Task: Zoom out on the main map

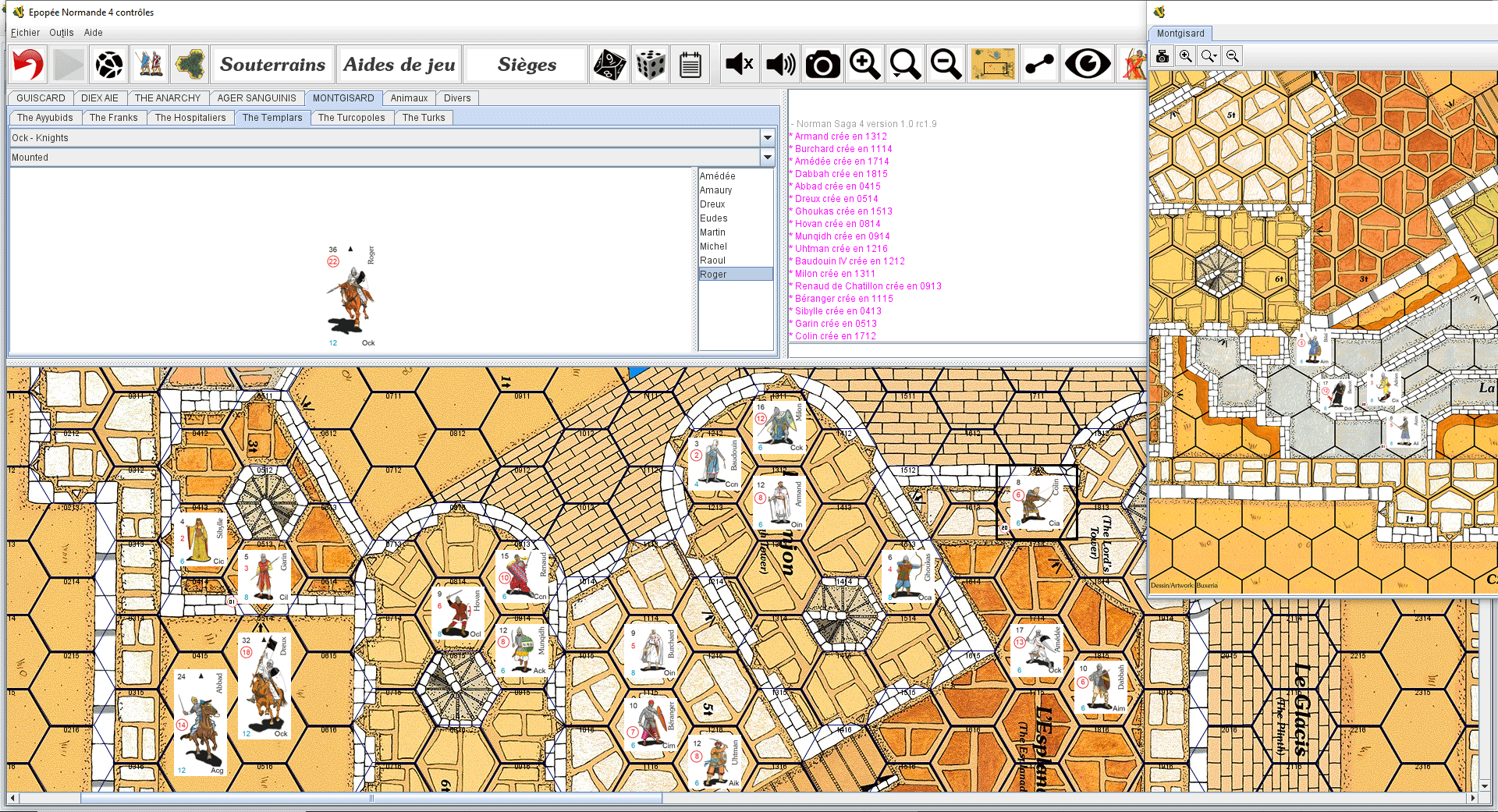Action: (x=946, y=64)
